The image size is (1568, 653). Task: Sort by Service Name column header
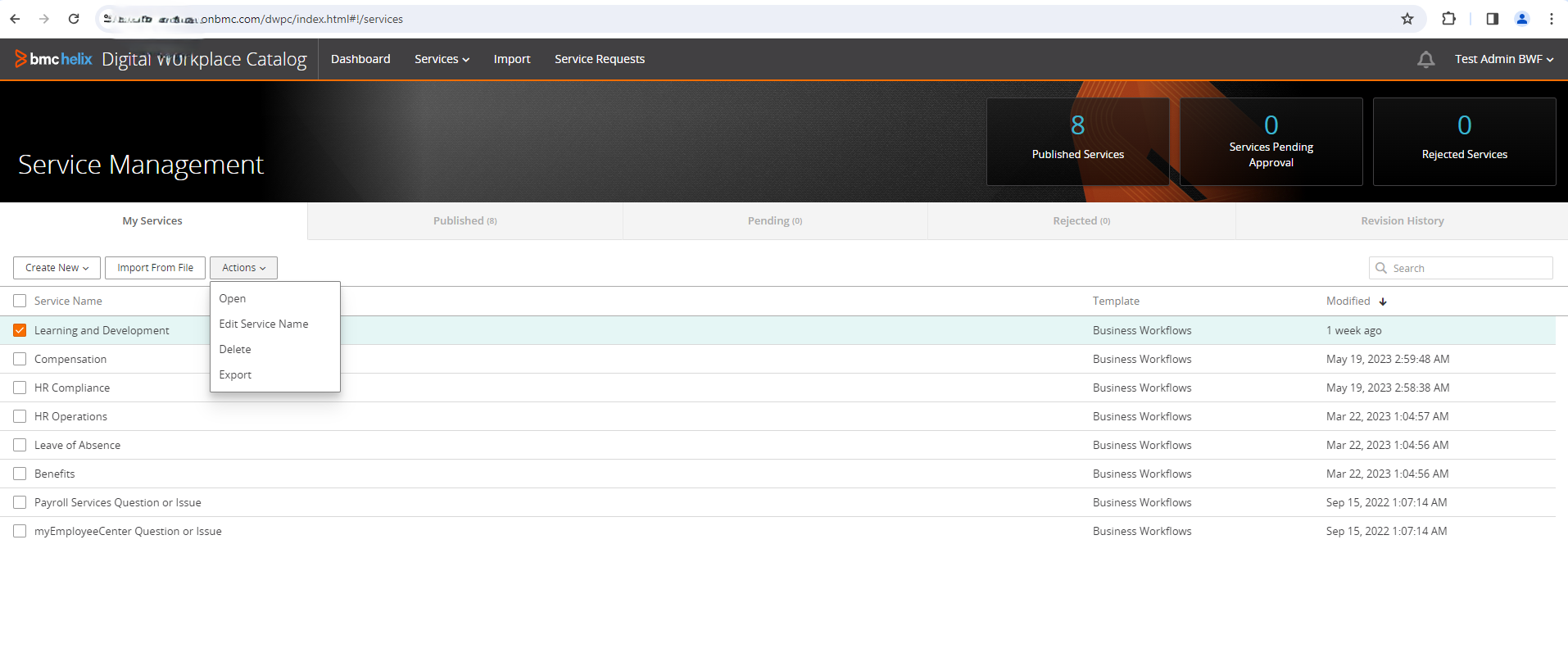(68, 301)
